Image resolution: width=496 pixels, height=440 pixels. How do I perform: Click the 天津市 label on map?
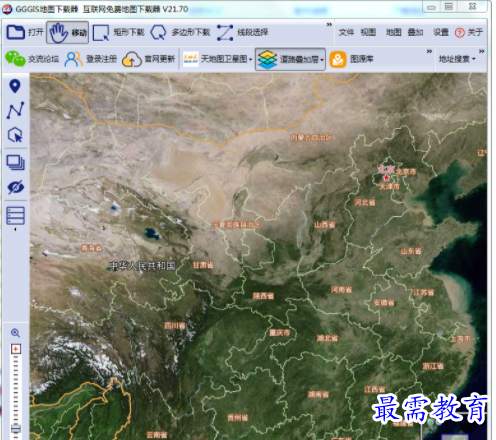[389, 186]
